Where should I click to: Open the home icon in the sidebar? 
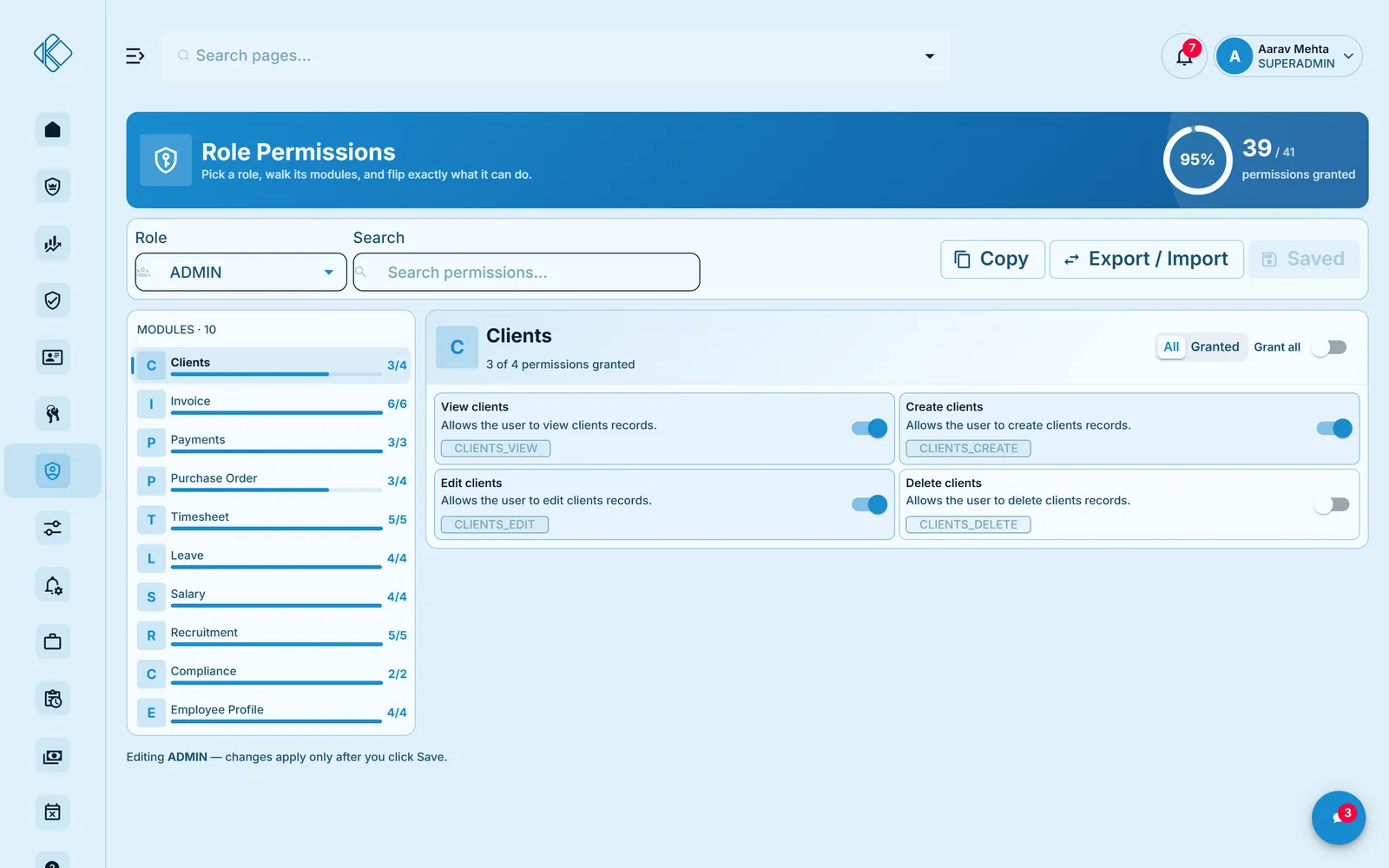pyautogui.click(x=53, y=129)
